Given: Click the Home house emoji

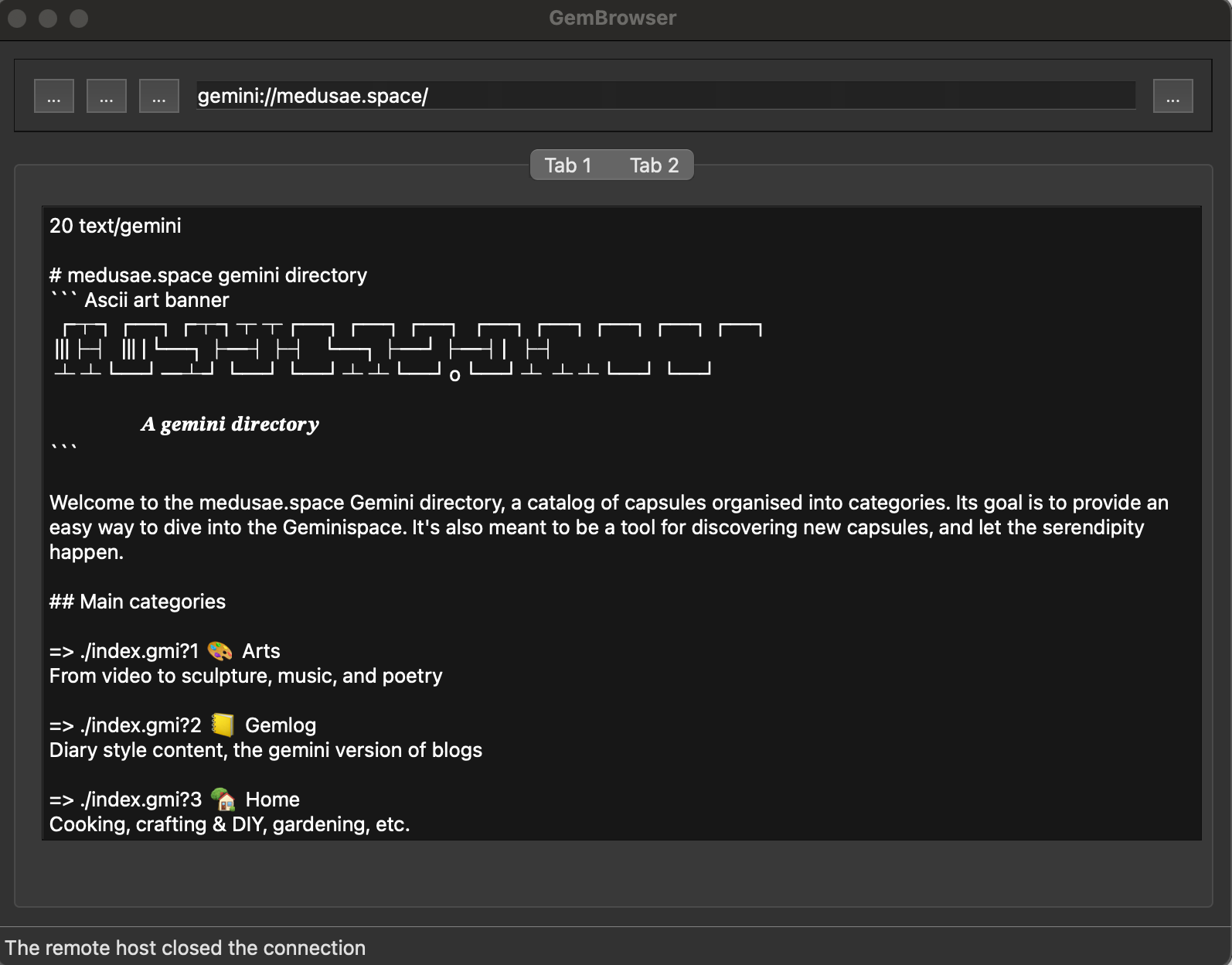Looking at the screenshot, I should pyautogui.click(x=223, y=799).
